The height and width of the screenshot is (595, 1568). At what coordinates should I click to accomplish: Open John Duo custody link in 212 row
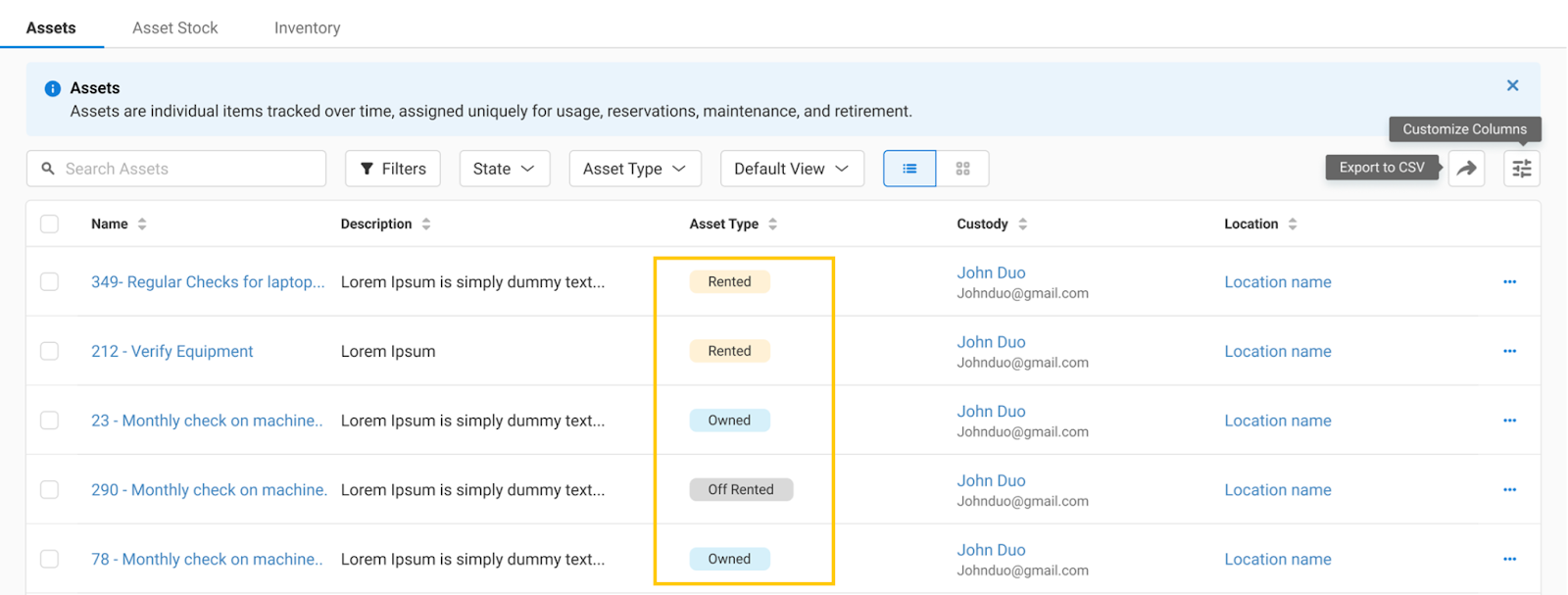coord(991,342)
